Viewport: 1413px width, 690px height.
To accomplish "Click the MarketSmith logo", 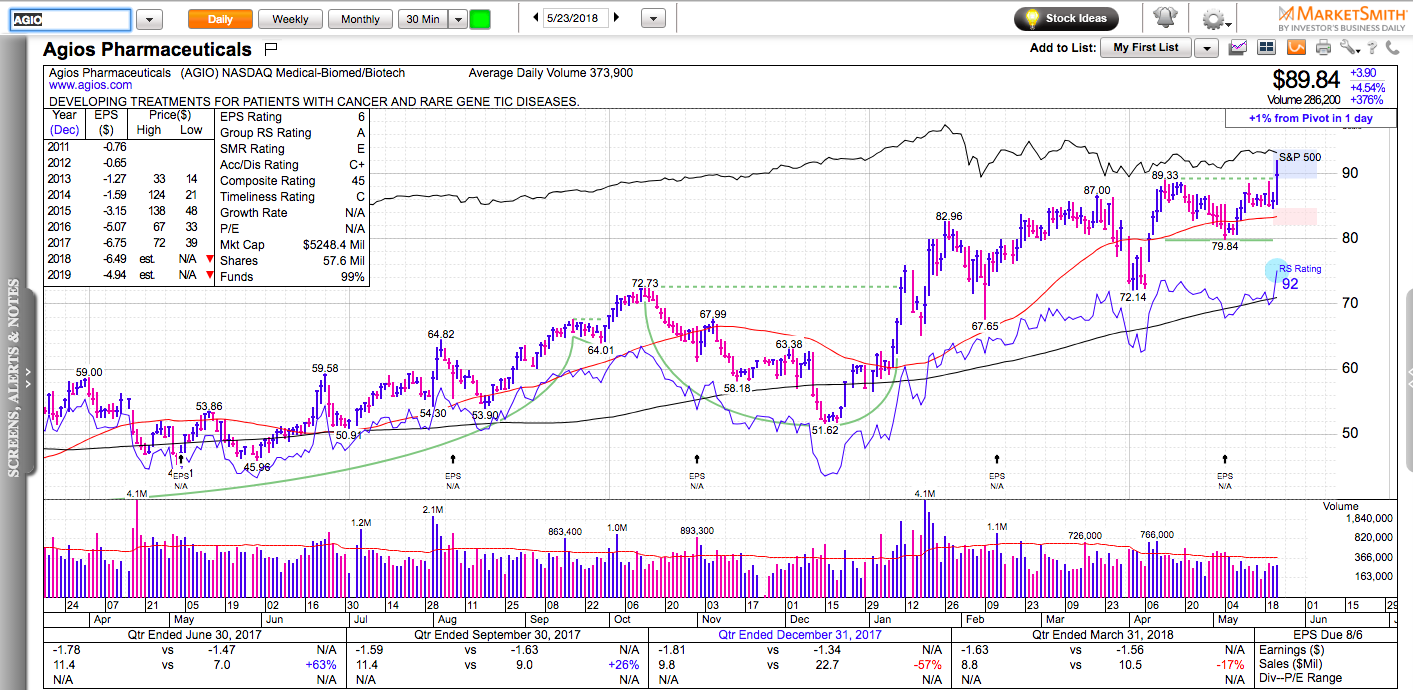I will 1340,18.
